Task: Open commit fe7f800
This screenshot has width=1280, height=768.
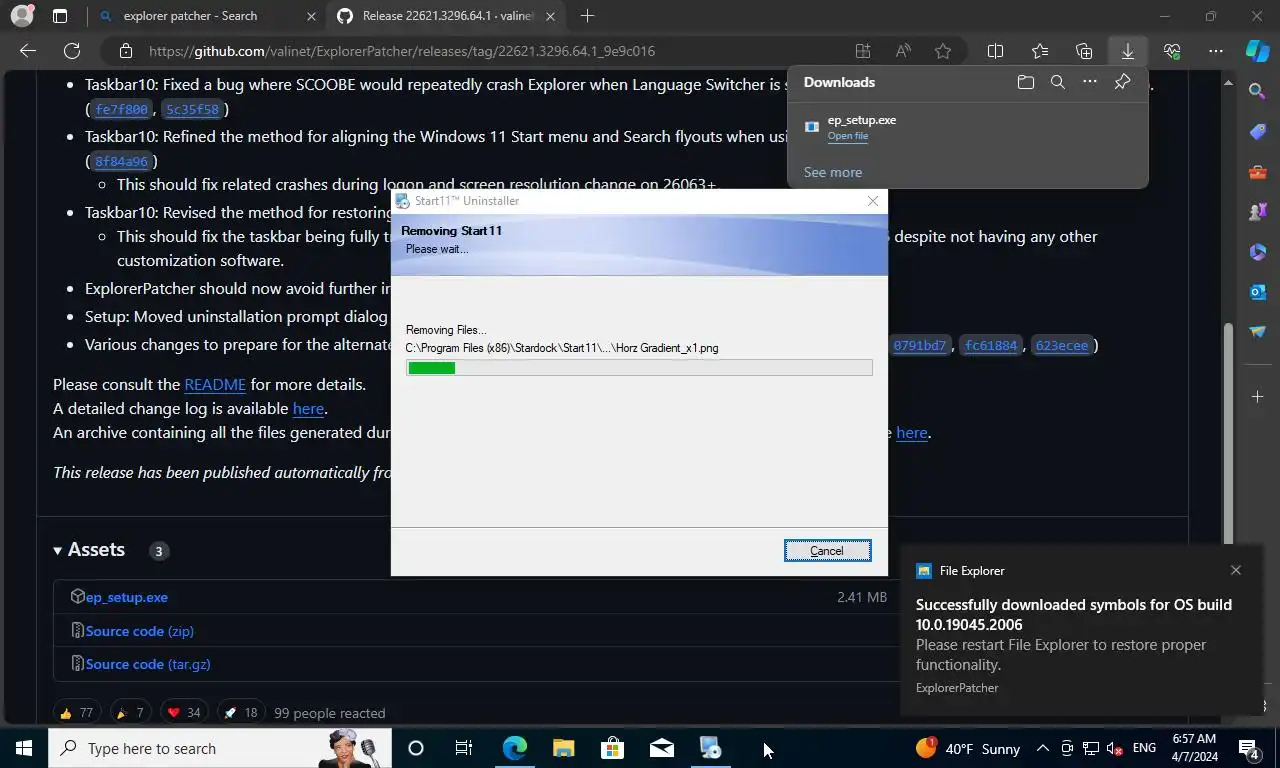Action: point(121,109)
